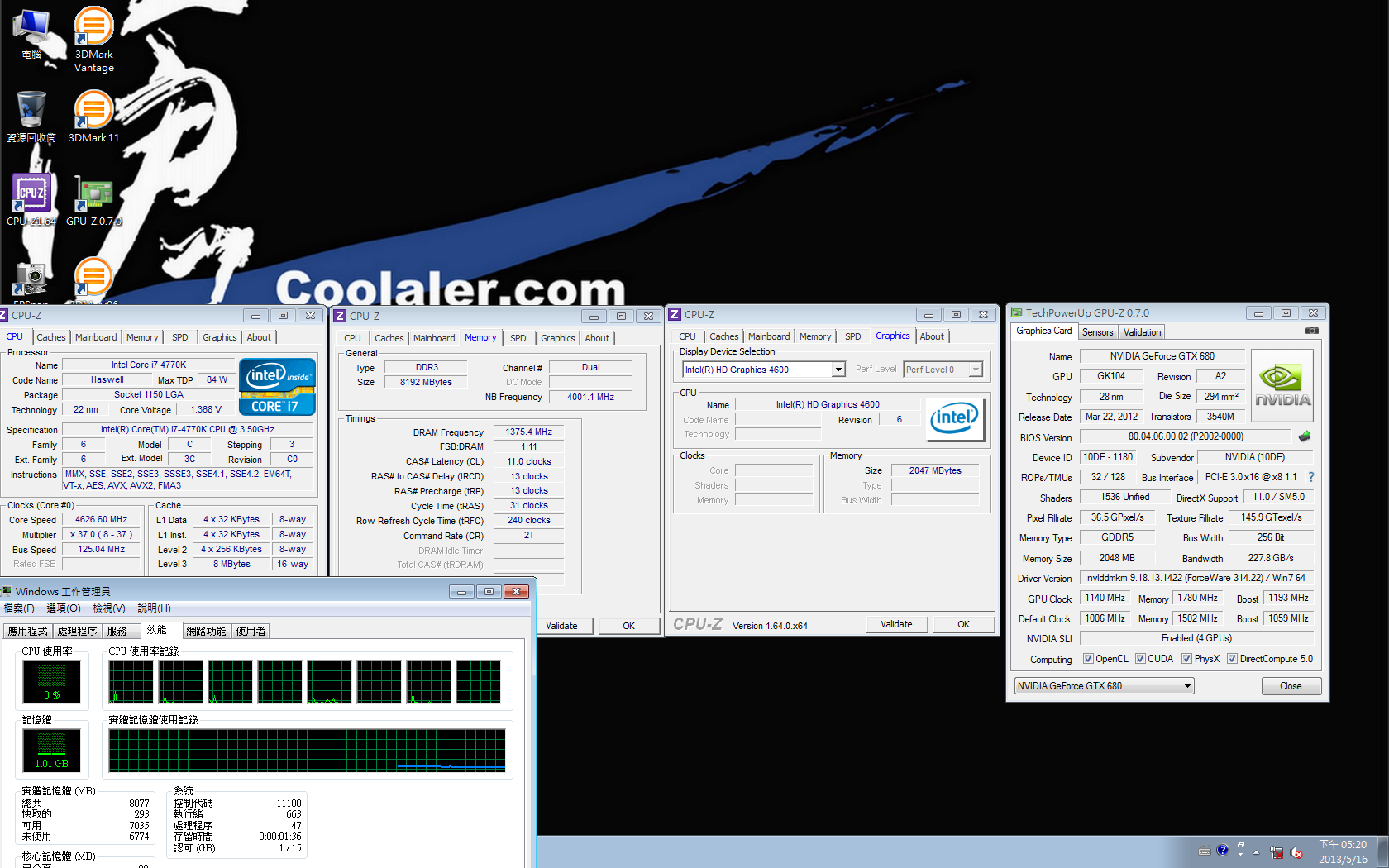Open About tab in CPU-Z Graphics window
Image resolution: width=1389 pixels, height=868 pixels.
click(x=932, y=336)
